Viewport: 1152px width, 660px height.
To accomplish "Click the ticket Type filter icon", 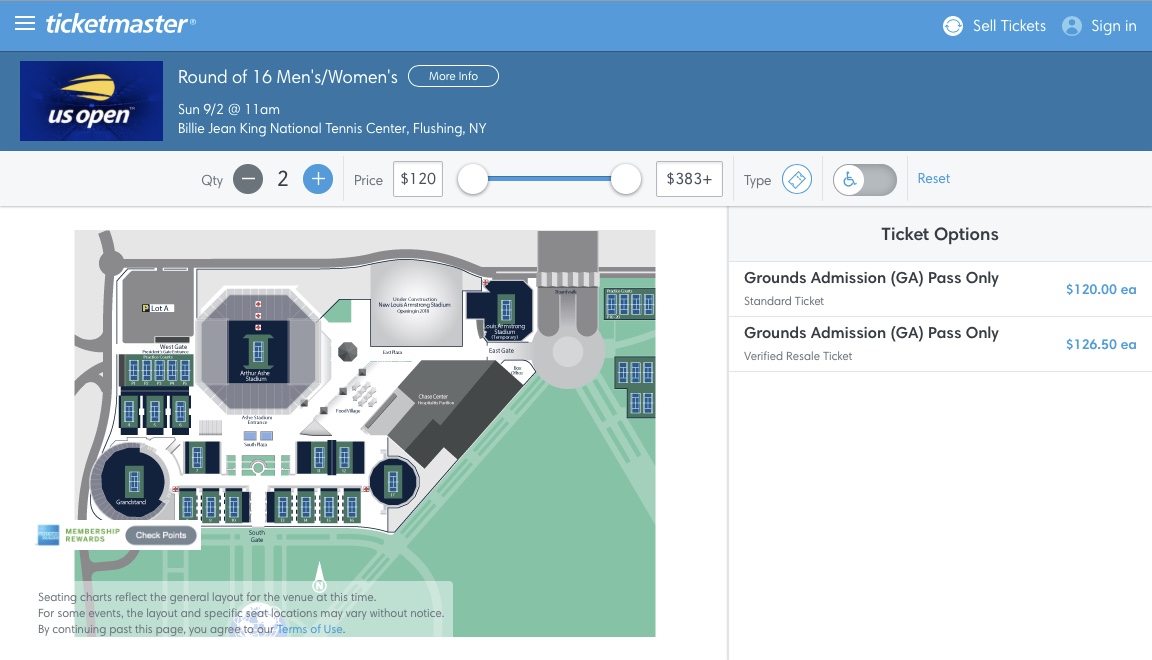I will click(x=796, y=179).
